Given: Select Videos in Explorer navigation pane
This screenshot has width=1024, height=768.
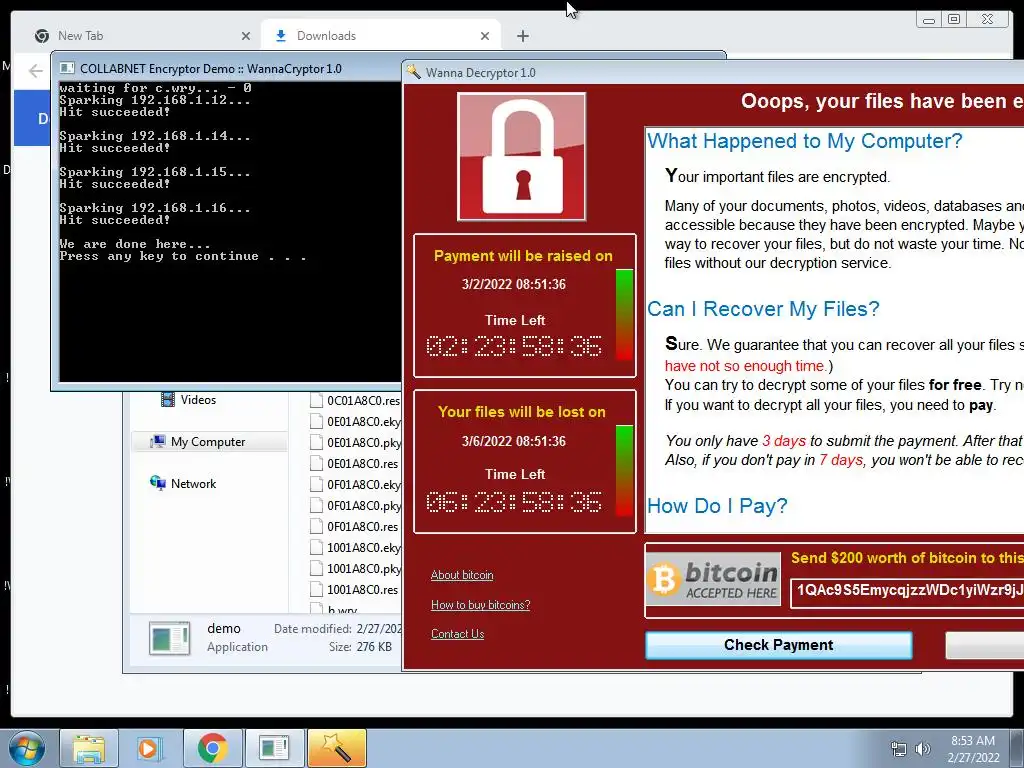Looking at the screenshot, I should click(198, 400).
